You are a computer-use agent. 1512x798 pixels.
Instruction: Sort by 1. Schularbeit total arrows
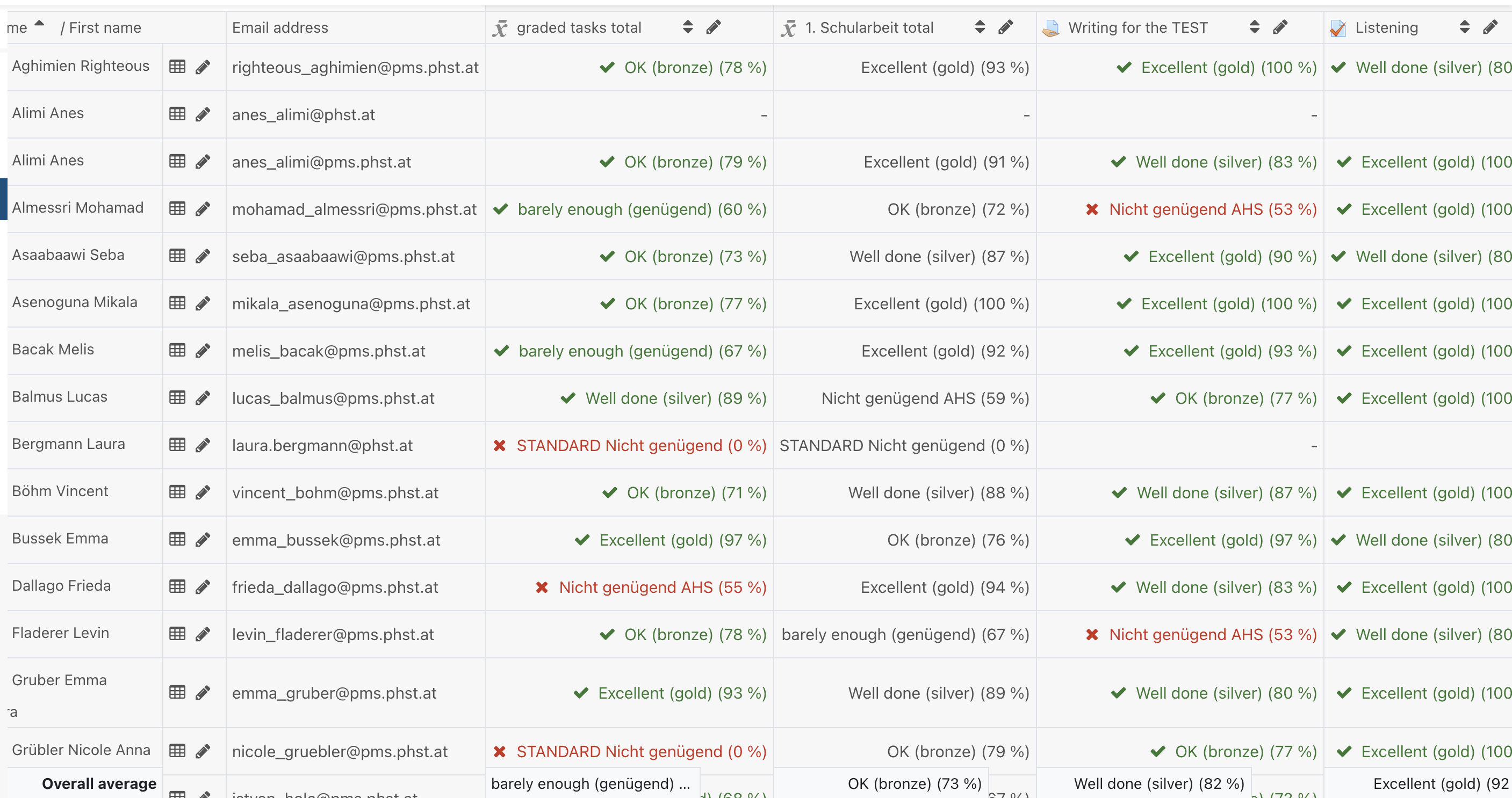[x=980, y=27]
